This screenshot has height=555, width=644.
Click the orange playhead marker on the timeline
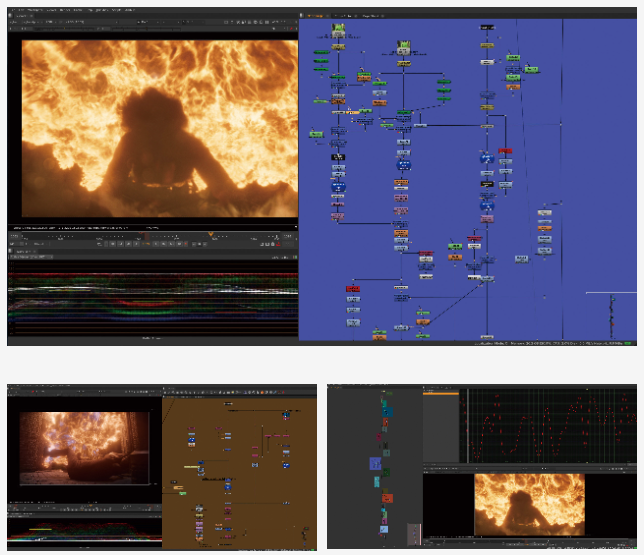click(211, 234)
